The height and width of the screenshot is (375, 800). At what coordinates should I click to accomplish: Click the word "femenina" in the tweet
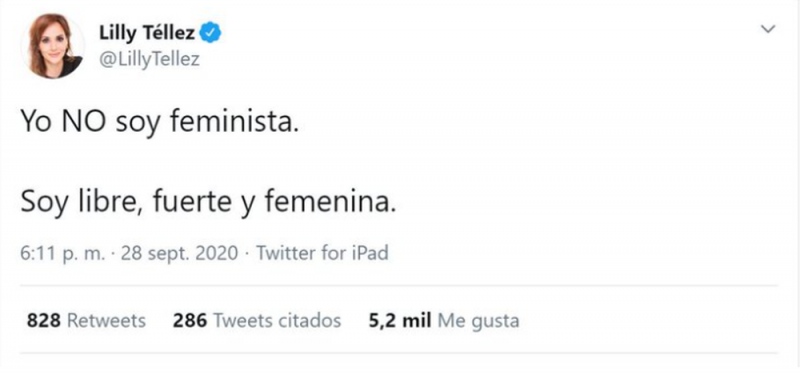327,202
